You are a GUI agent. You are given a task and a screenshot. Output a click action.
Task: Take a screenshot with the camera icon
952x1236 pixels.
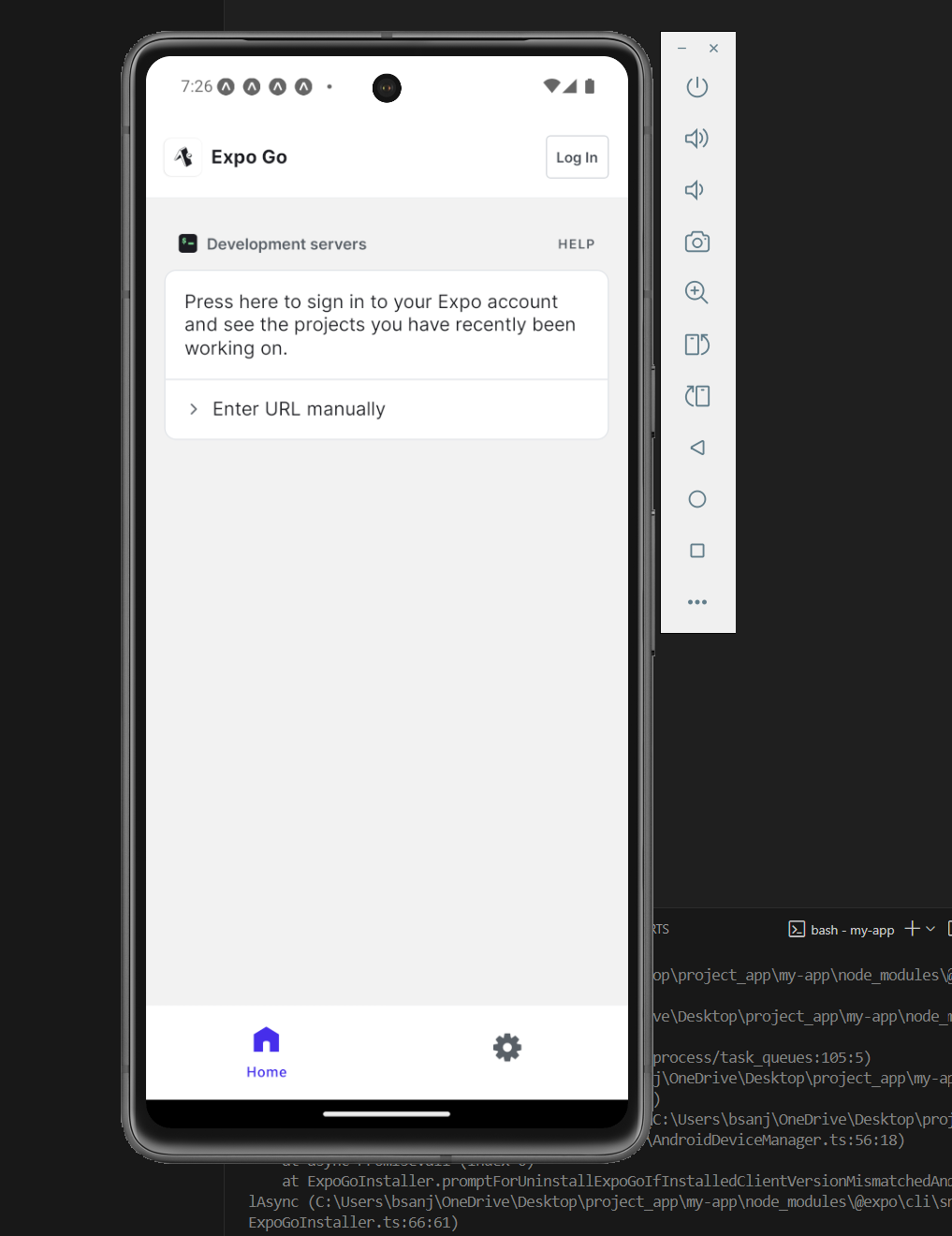pos(697,242)
